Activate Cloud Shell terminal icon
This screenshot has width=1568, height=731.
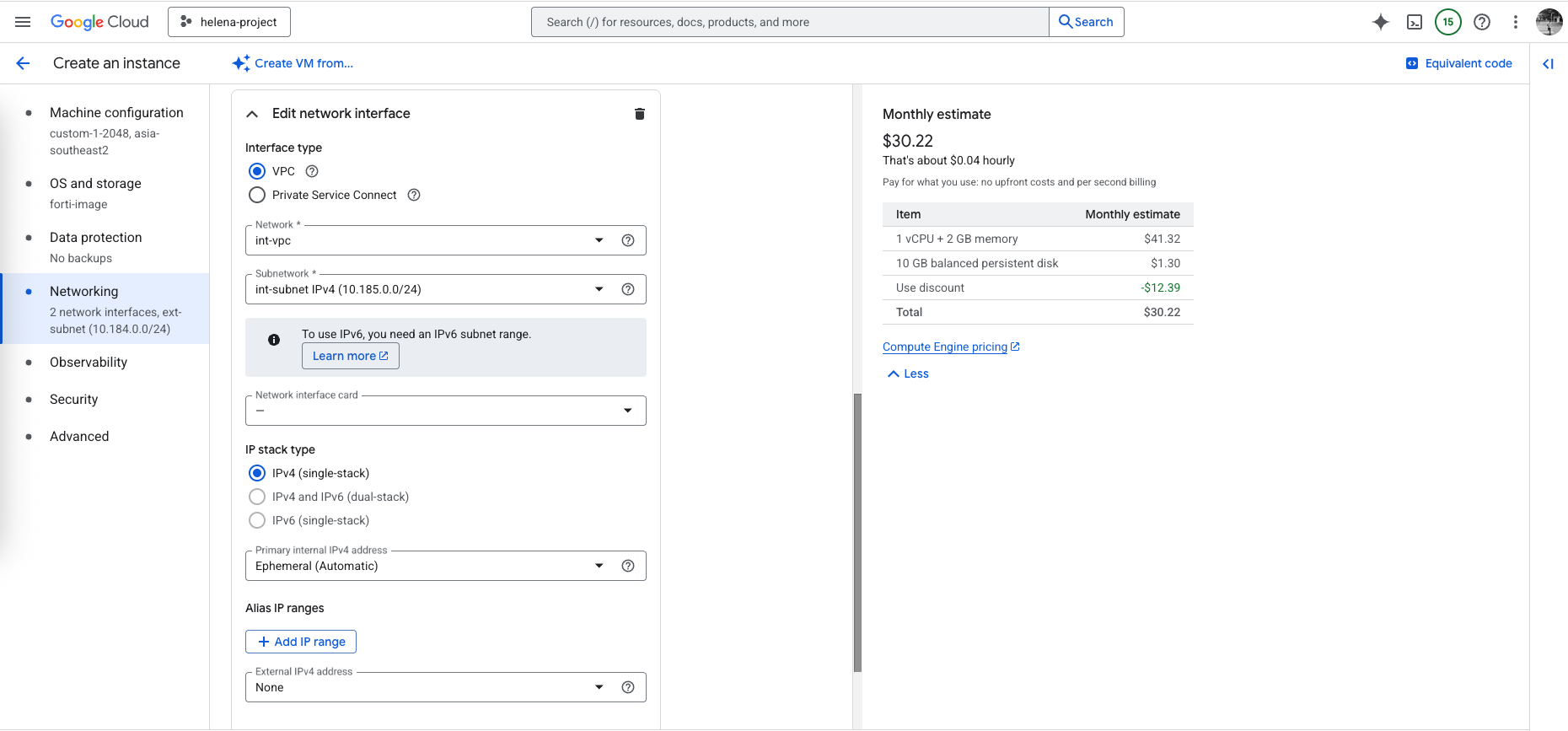tap(1415, 22)
